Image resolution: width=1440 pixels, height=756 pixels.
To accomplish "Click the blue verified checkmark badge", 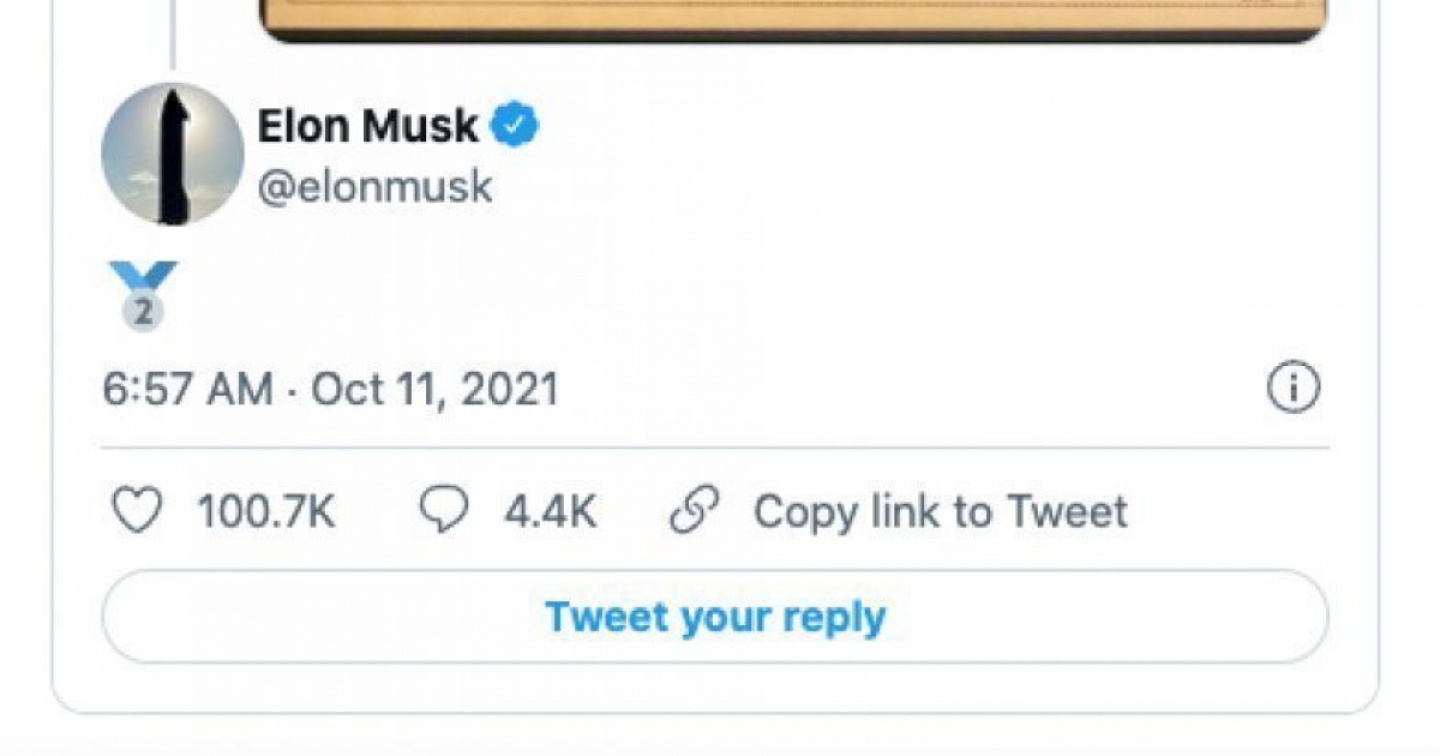I will [514, 127].
